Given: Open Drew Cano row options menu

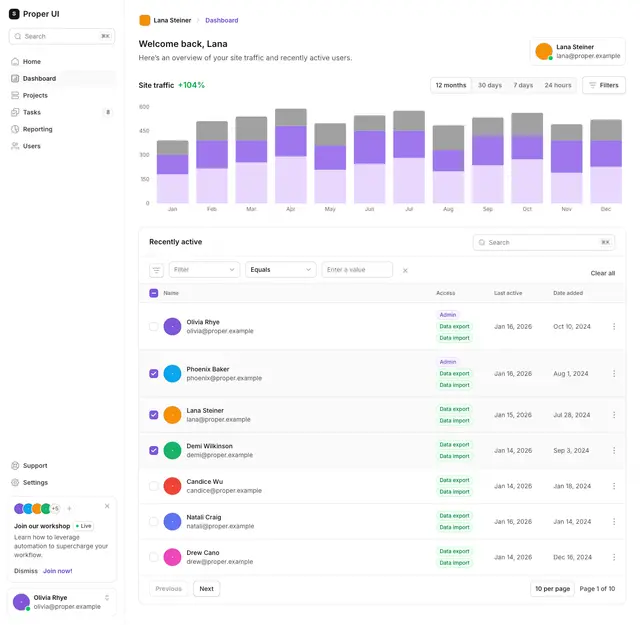Looking at the screenshot, I should pyautogui.click(x=614, y=557).
